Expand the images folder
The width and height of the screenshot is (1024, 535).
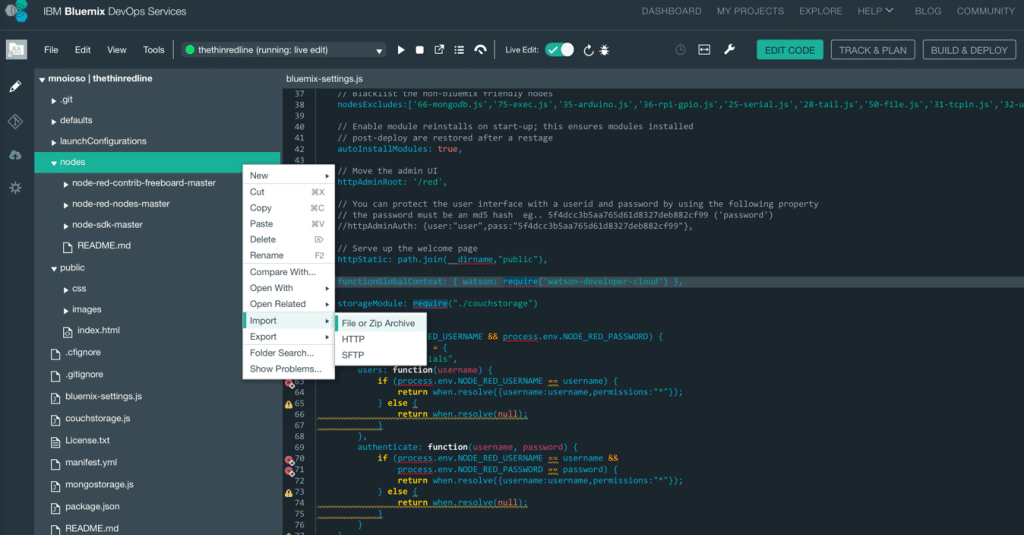coord(66,310)
